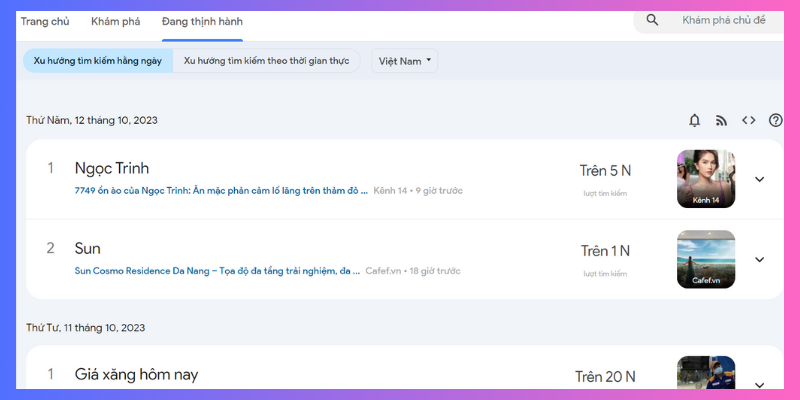
Task: Open the help question mark icon
Action: point(776,120)
